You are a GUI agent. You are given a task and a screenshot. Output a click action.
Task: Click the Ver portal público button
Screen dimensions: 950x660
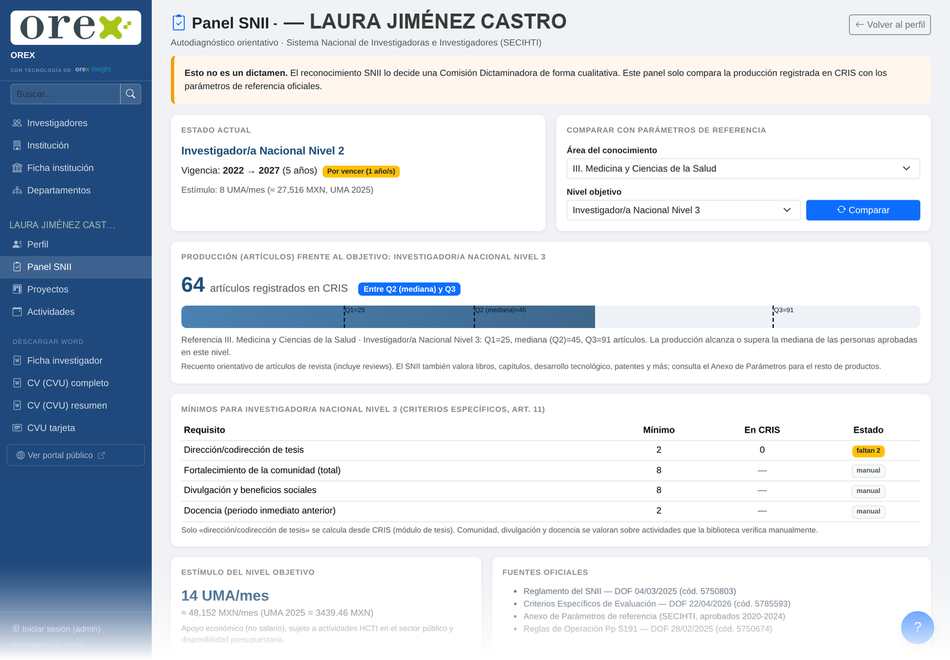click(76, 455)
